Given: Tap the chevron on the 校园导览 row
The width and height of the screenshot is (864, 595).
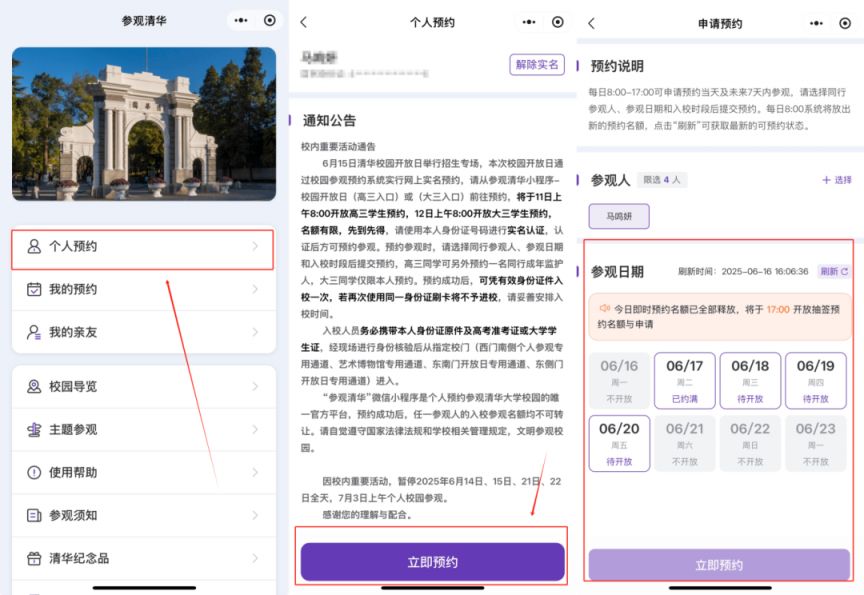Looking at the screenshot, I should tap(255, 386).
